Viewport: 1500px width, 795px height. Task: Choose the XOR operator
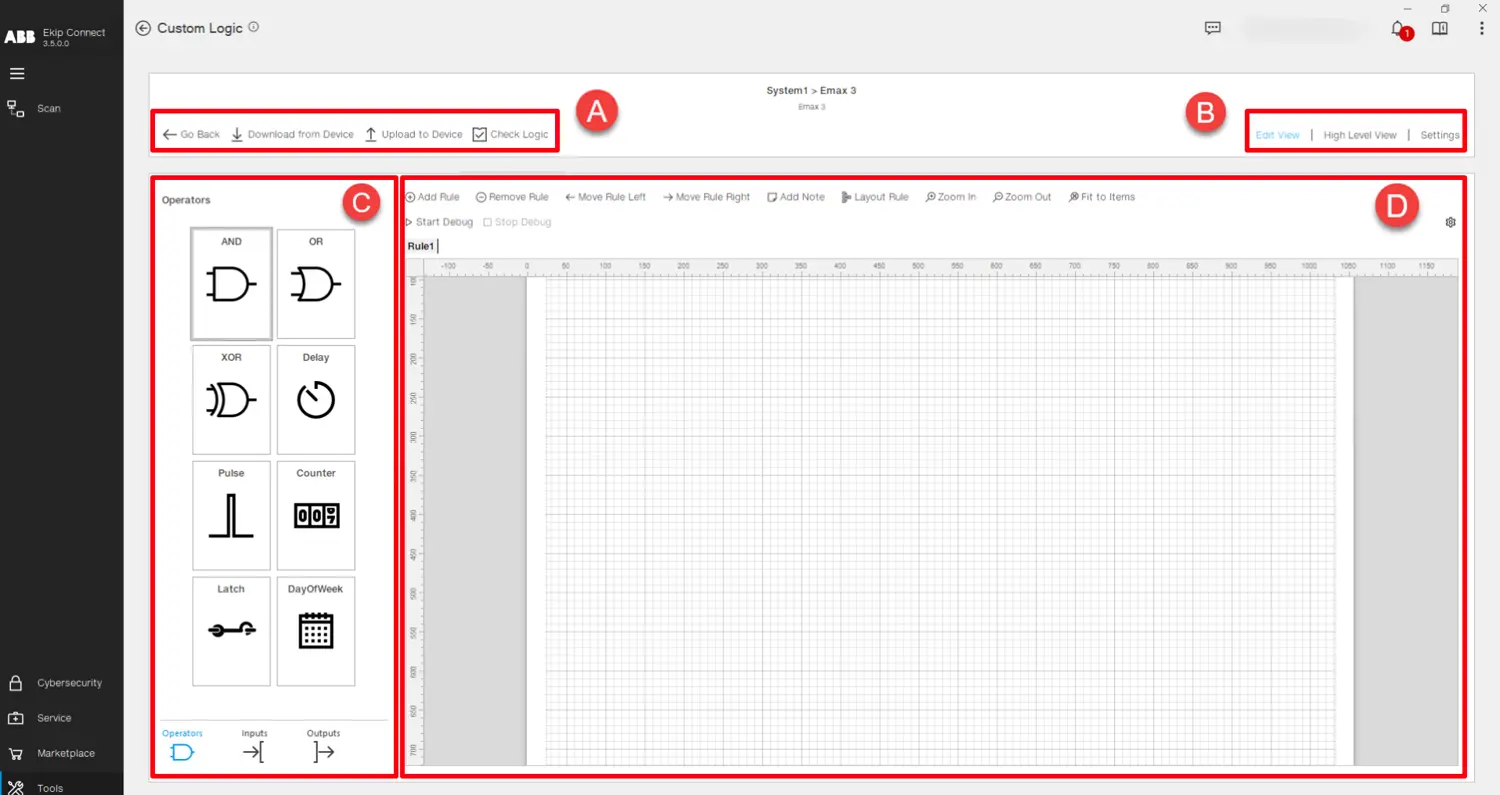[x=231, y=399]
